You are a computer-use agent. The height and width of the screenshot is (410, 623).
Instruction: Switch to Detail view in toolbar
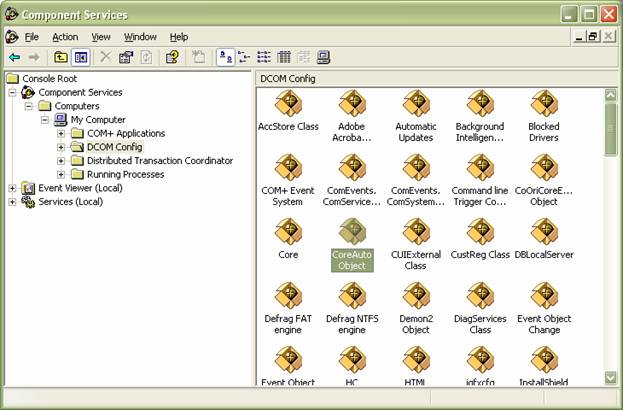(284, 57)
